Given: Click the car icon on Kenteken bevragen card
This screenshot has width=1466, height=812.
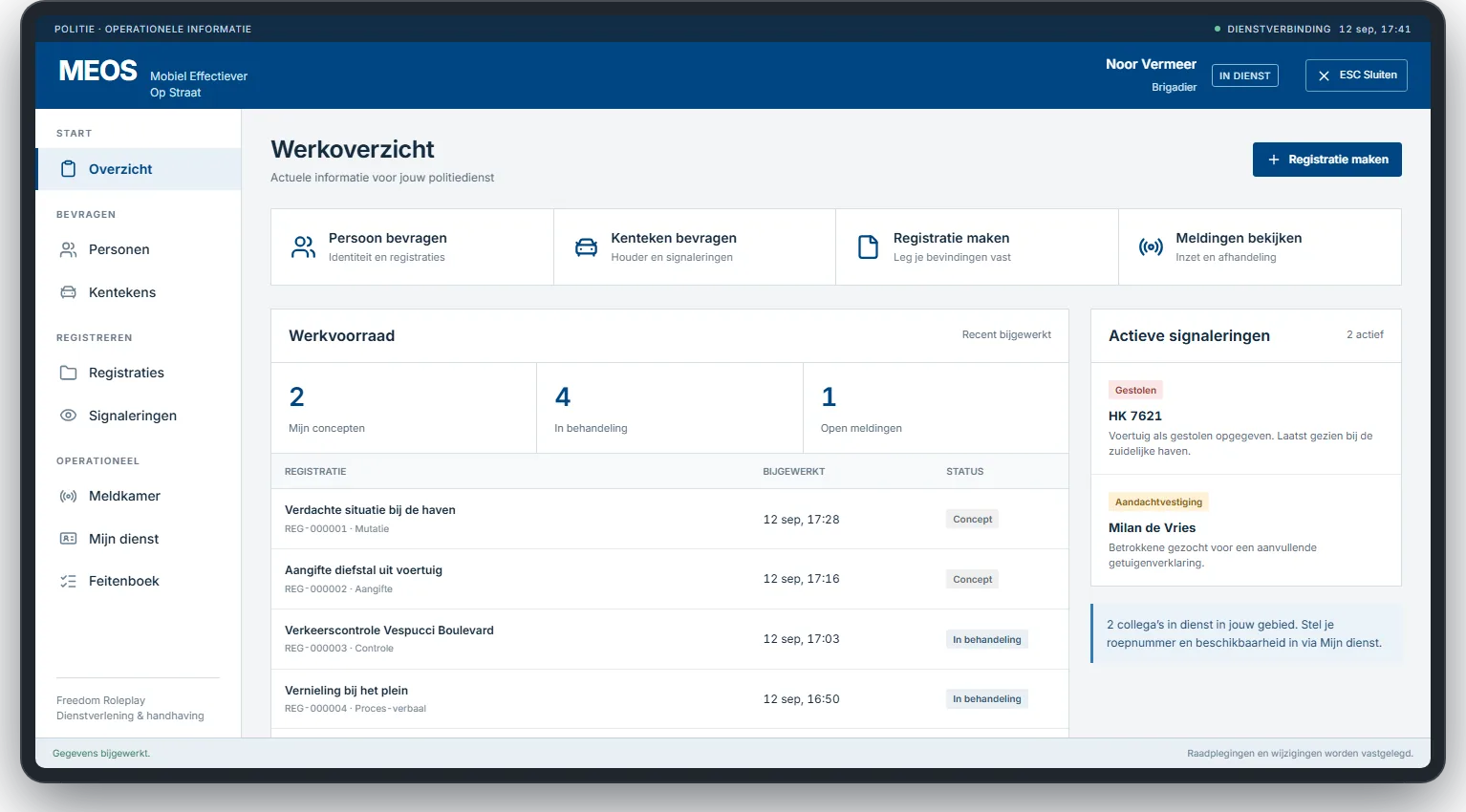Looking at the screenshot, I should coord(586,247).
